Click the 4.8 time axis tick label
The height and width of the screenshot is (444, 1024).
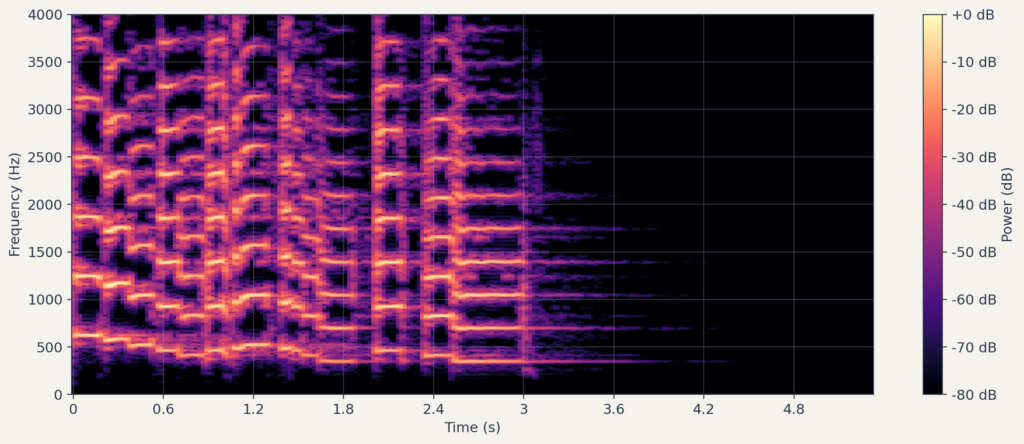[793, 409]
